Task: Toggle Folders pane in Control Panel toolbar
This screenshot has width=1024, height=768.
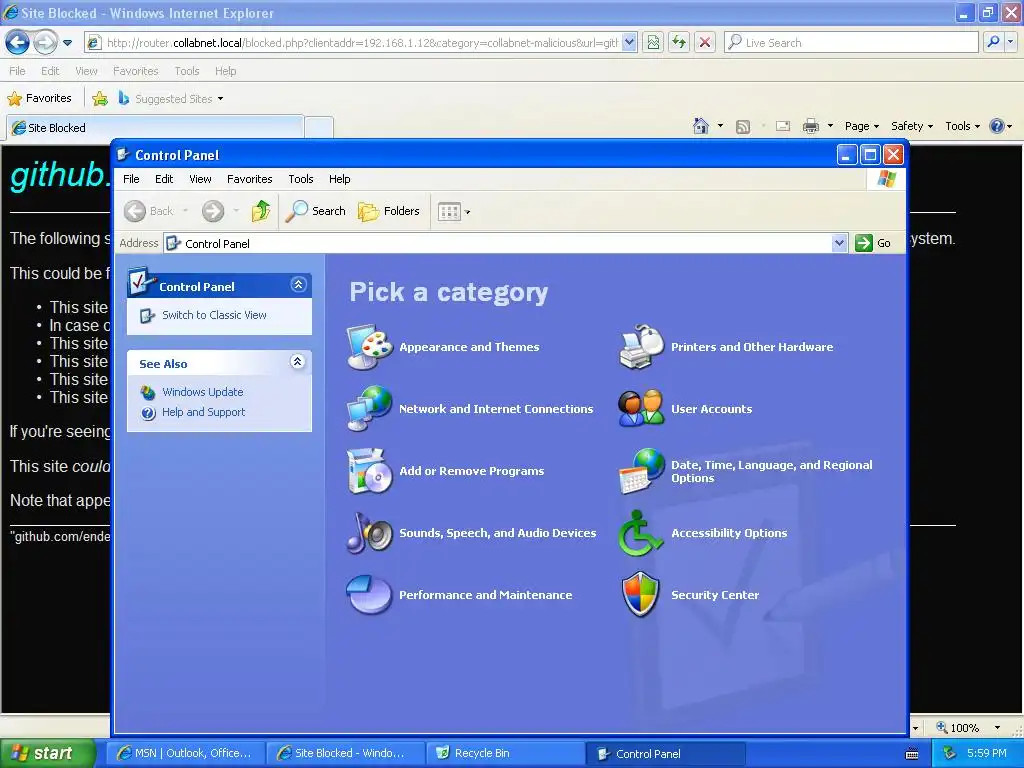Action: 389,211
